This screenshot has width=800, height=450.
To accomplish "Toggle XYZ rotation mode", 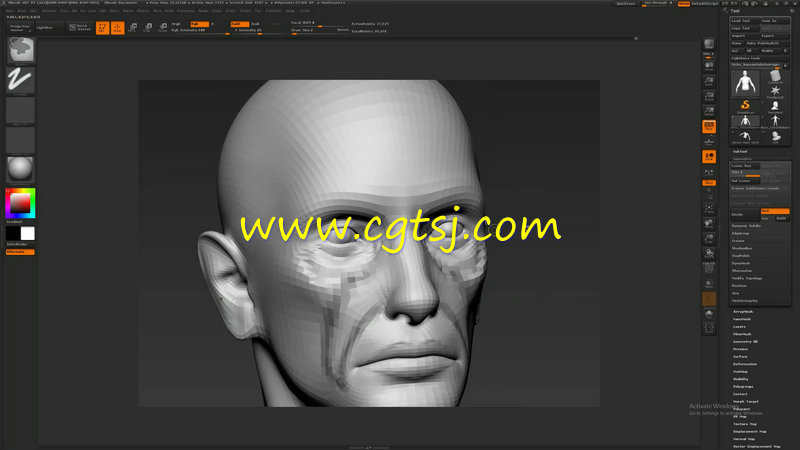I will click(709, 183).
